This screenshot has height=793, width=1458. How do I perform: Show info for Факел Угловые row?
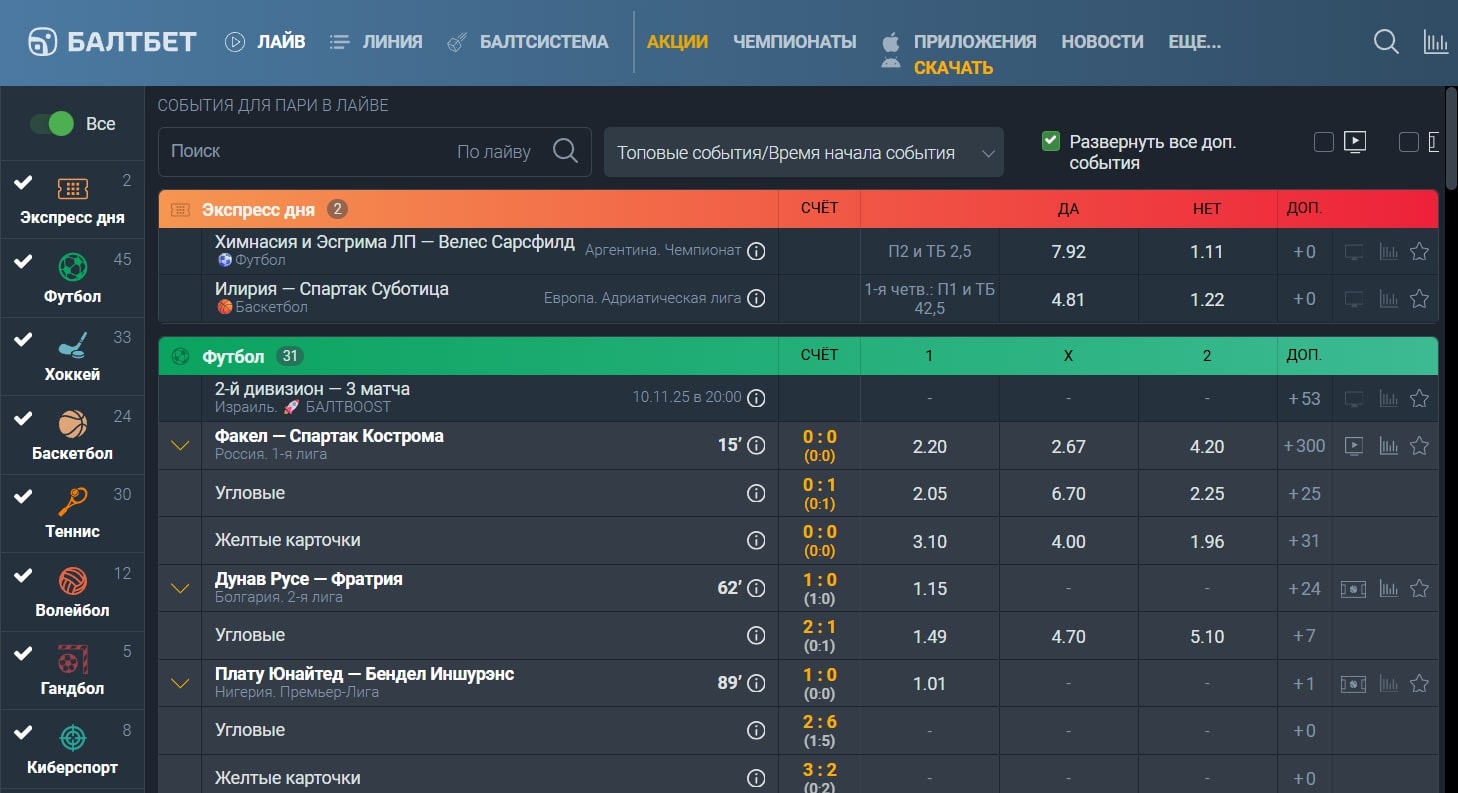click(756, 493)
